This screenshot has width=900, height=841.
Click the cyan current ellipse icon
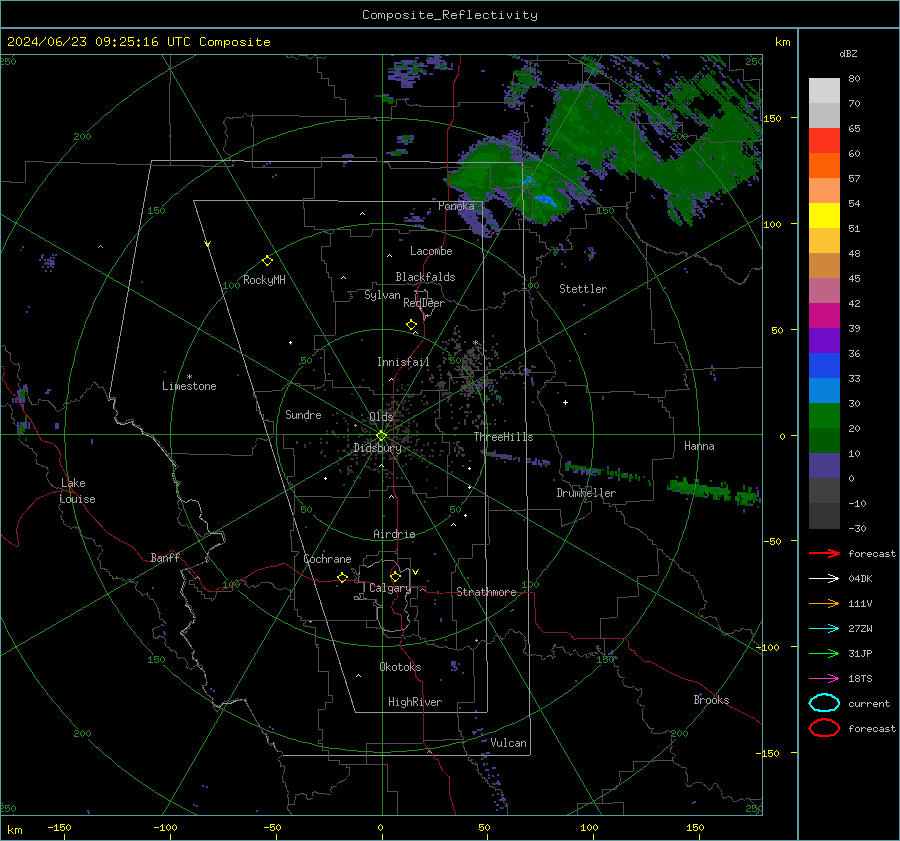point(824,703)
